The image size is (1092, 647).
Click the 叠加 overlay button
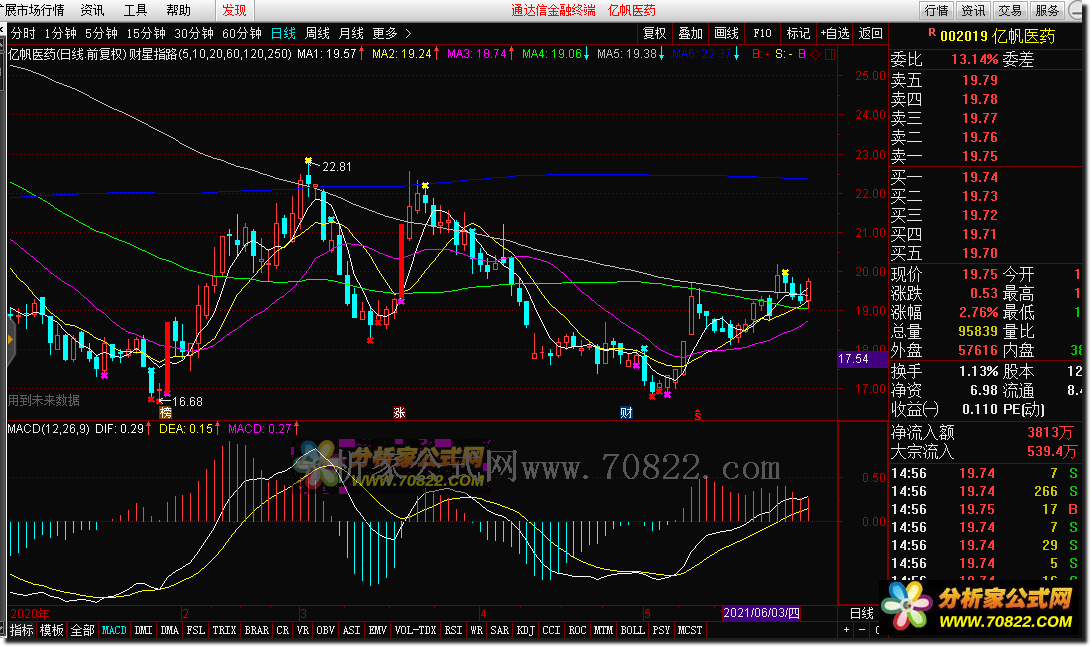(691, 33)
